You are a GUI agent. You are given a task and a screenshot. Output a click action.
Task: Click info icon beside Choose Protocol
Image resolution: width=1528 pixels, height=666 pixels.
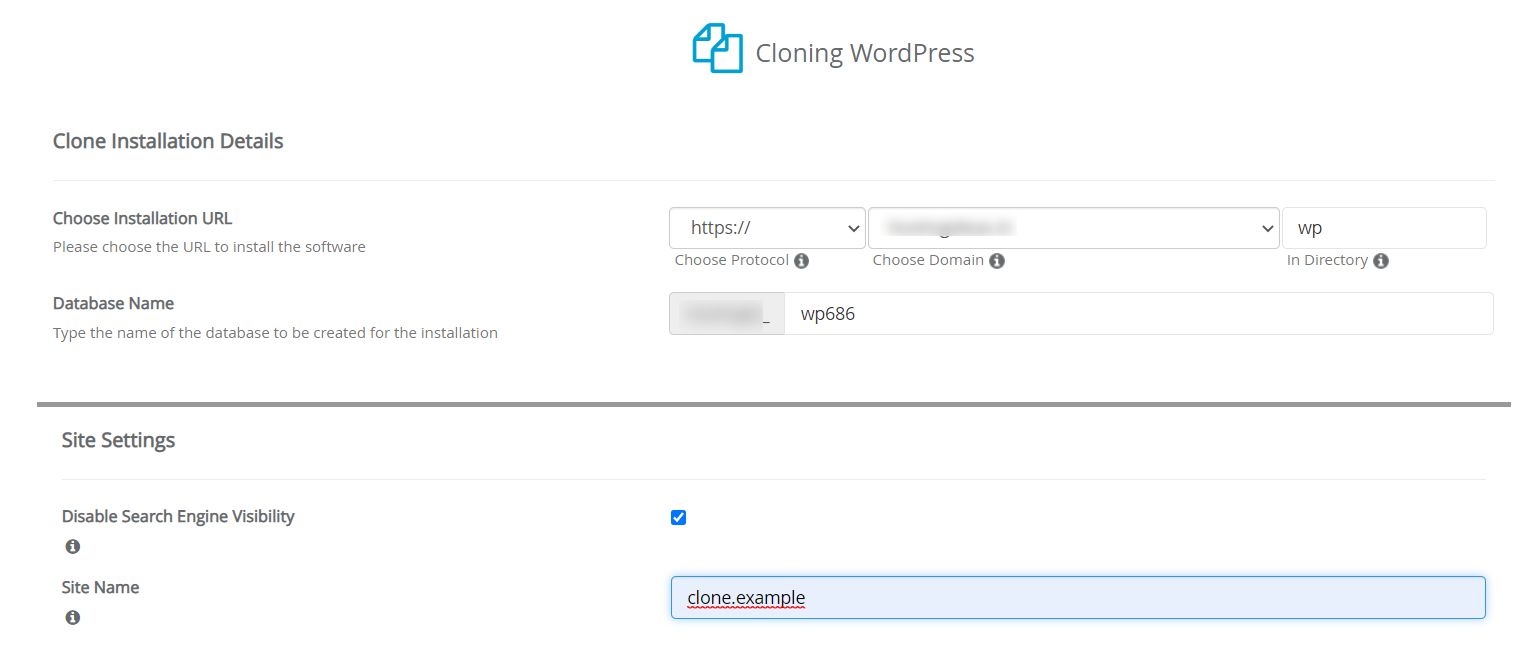[801, 261]
